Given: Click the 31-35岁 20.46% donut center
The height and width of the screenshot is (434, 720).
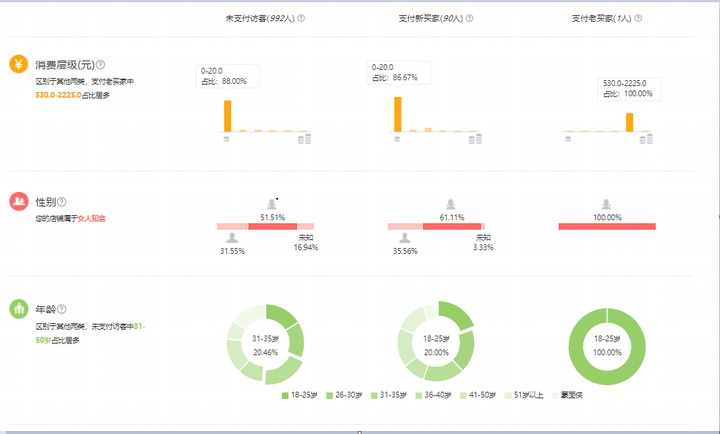Looking at the screenshot, I should click(265, 345).
